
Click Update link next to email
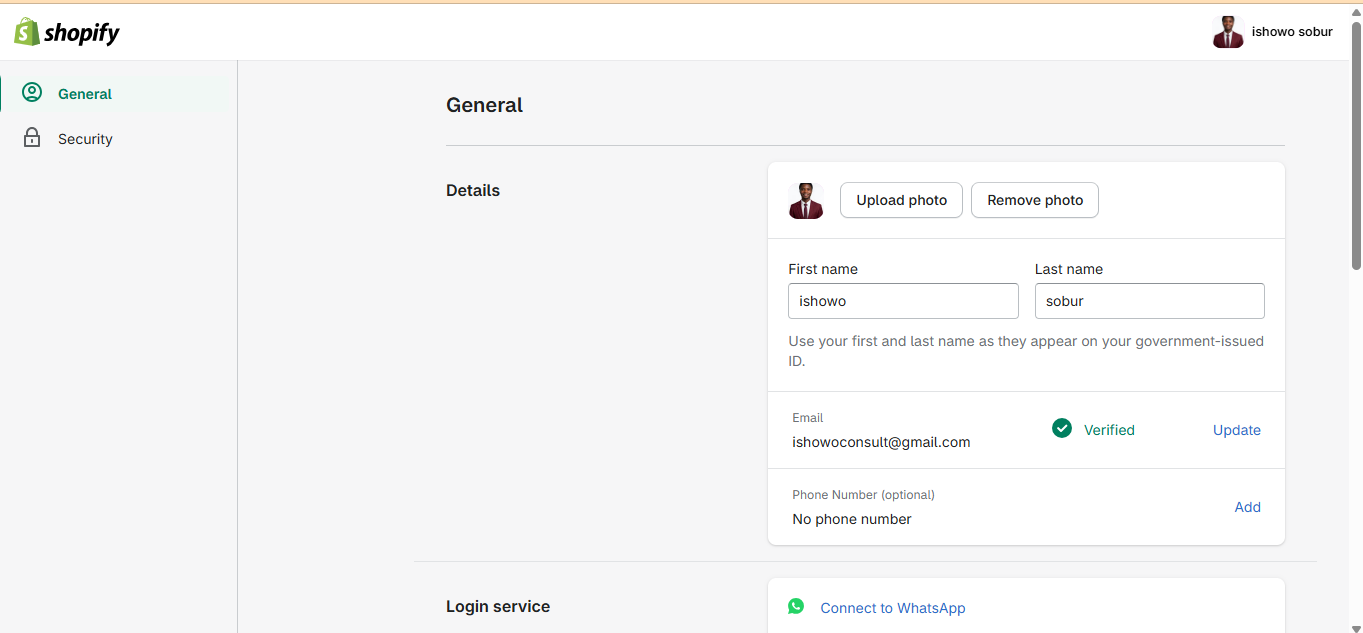tap(1237, 430)
